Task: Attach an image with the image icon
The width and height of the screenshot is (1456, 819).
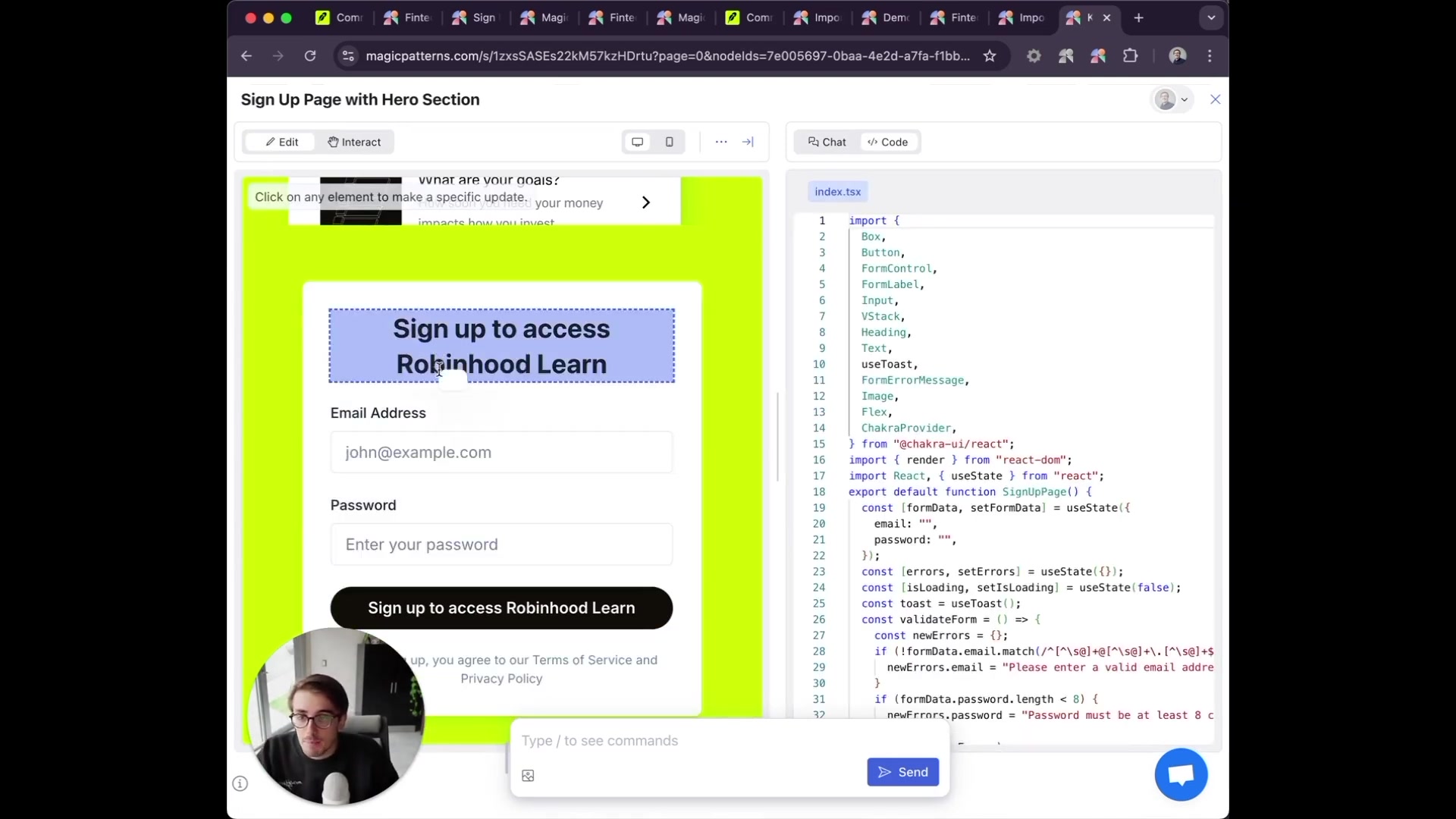Action: (x=528, y=775)
